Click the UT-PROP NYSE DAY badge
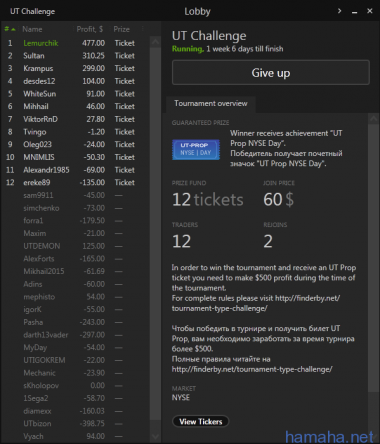Screen dimensions: 380x444 [x=196, y=149]
